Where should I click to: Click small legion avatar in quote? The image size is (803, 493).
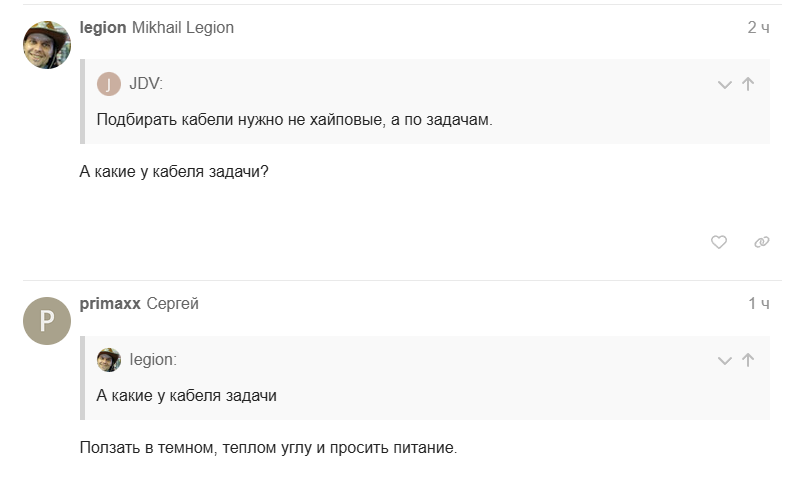(108, 360)
